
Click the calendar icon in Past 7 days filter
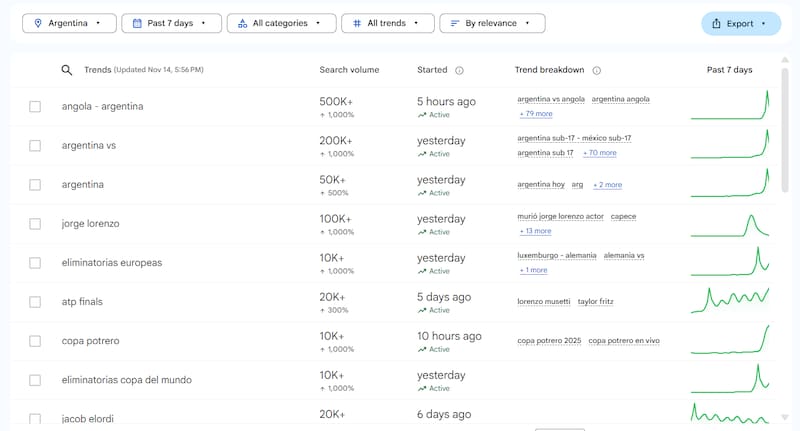pyautogui.click(x=136, y=23)
